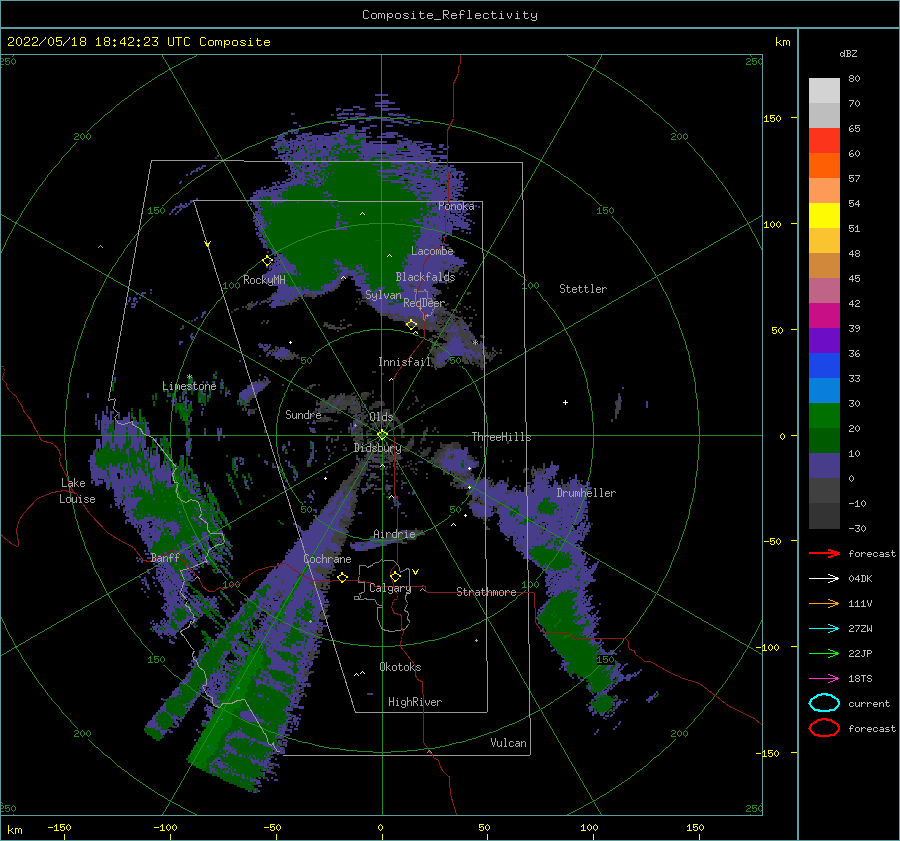Click the yellow diamond marker below RedDeer

pos(411,325)
